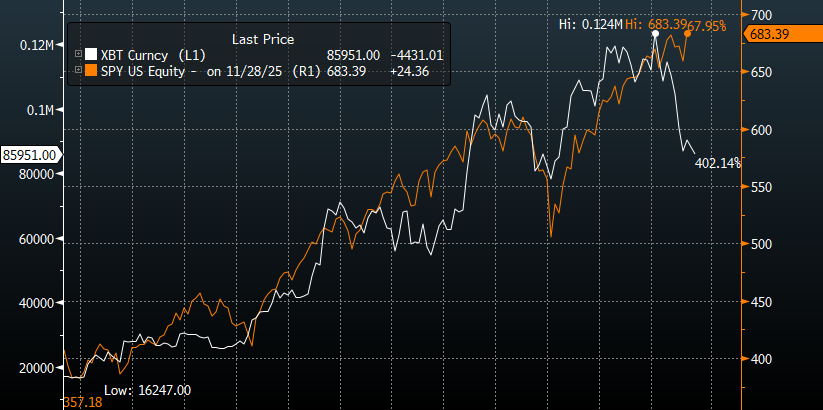The width and height of the screenshot is (823, 410).
Task: Click the orange 683.39 right-axis price tag
Action: (x=781, y=34)
